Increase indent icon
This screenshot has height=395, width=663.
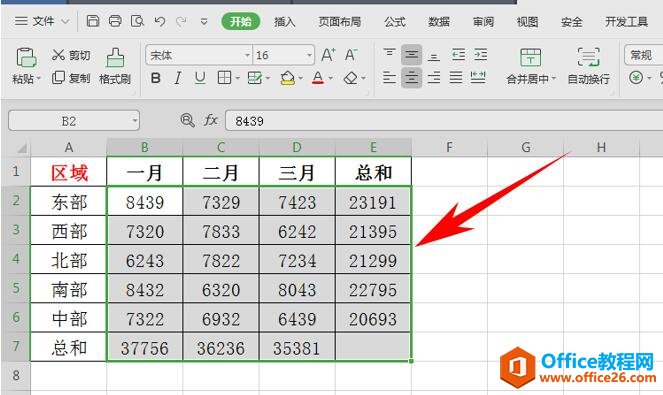(480, 55)
